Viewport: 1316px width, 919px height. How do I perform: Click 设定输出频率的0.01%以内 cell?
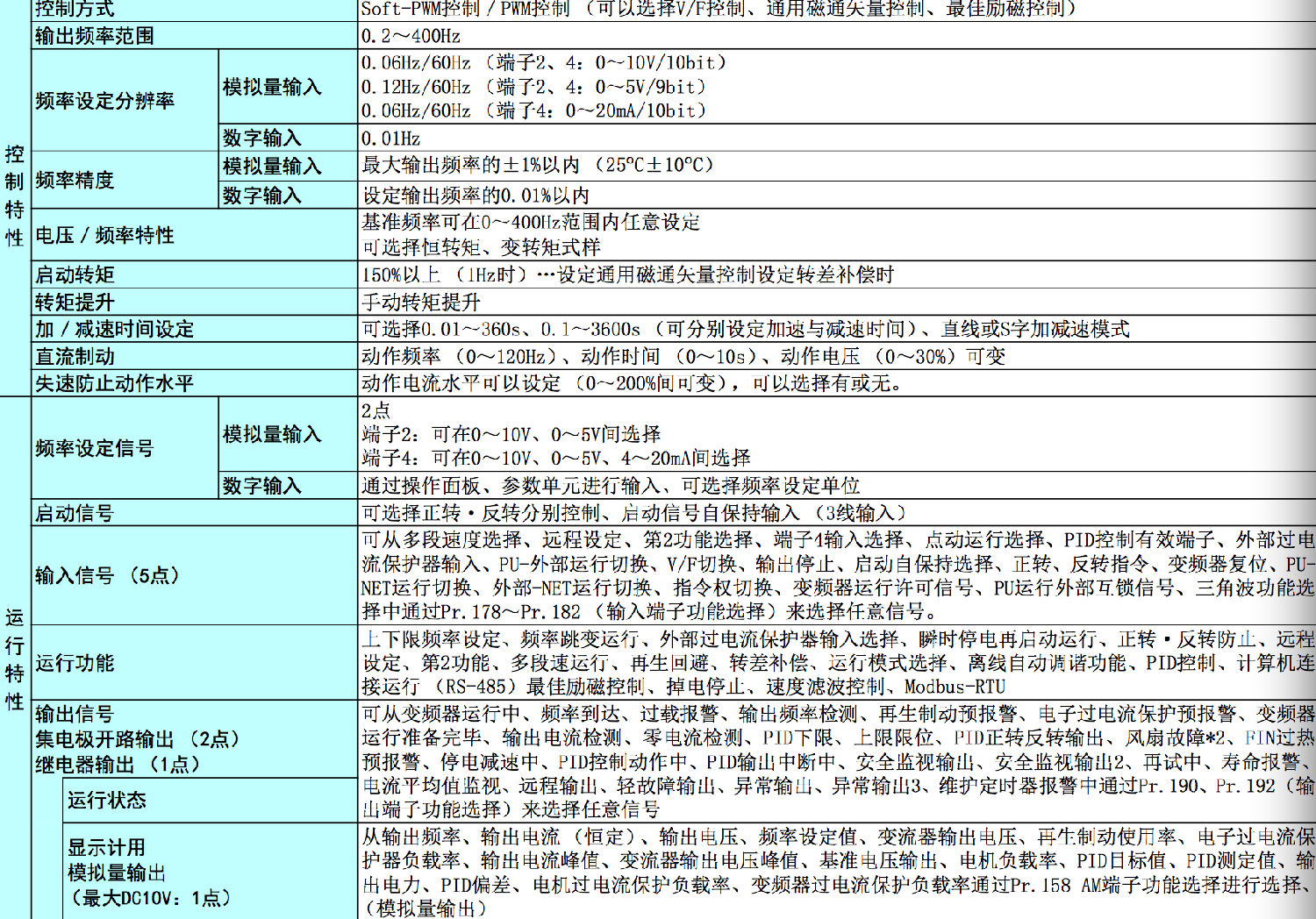837,195
